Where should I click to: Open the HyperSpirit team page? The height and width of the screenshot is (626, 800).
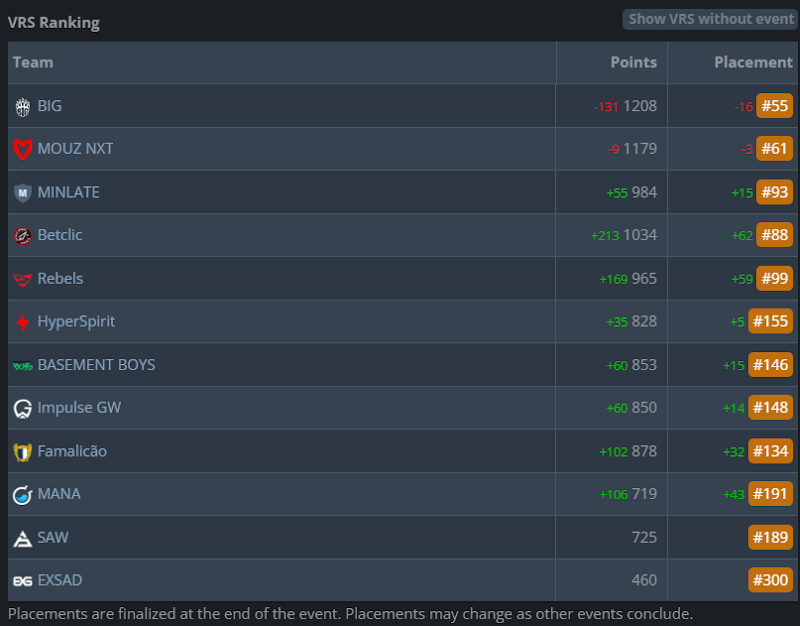76,321
